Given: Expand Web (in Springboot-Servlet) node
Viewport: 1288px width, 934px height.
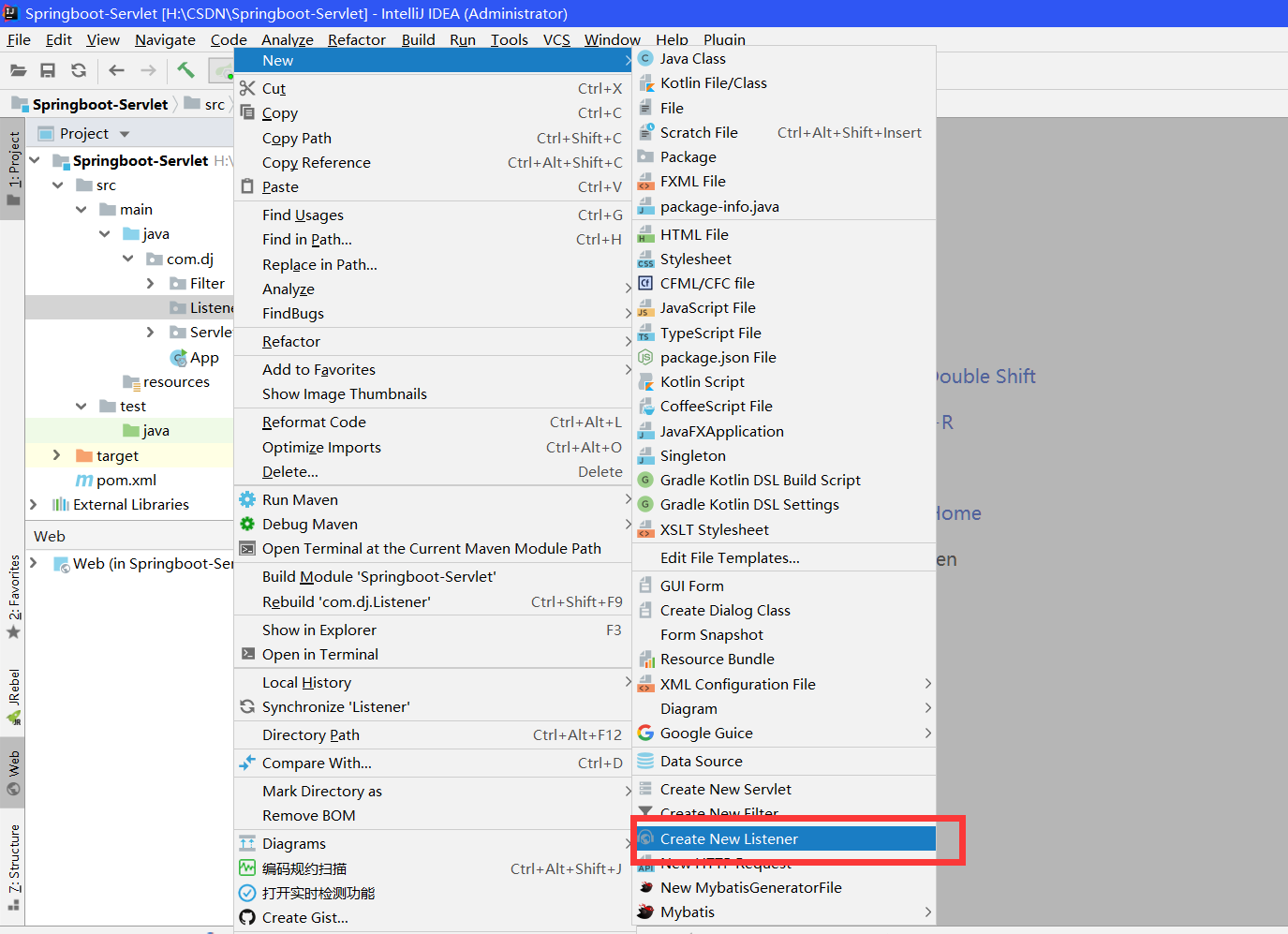Looking at the screenshot, I should [34, 563].
